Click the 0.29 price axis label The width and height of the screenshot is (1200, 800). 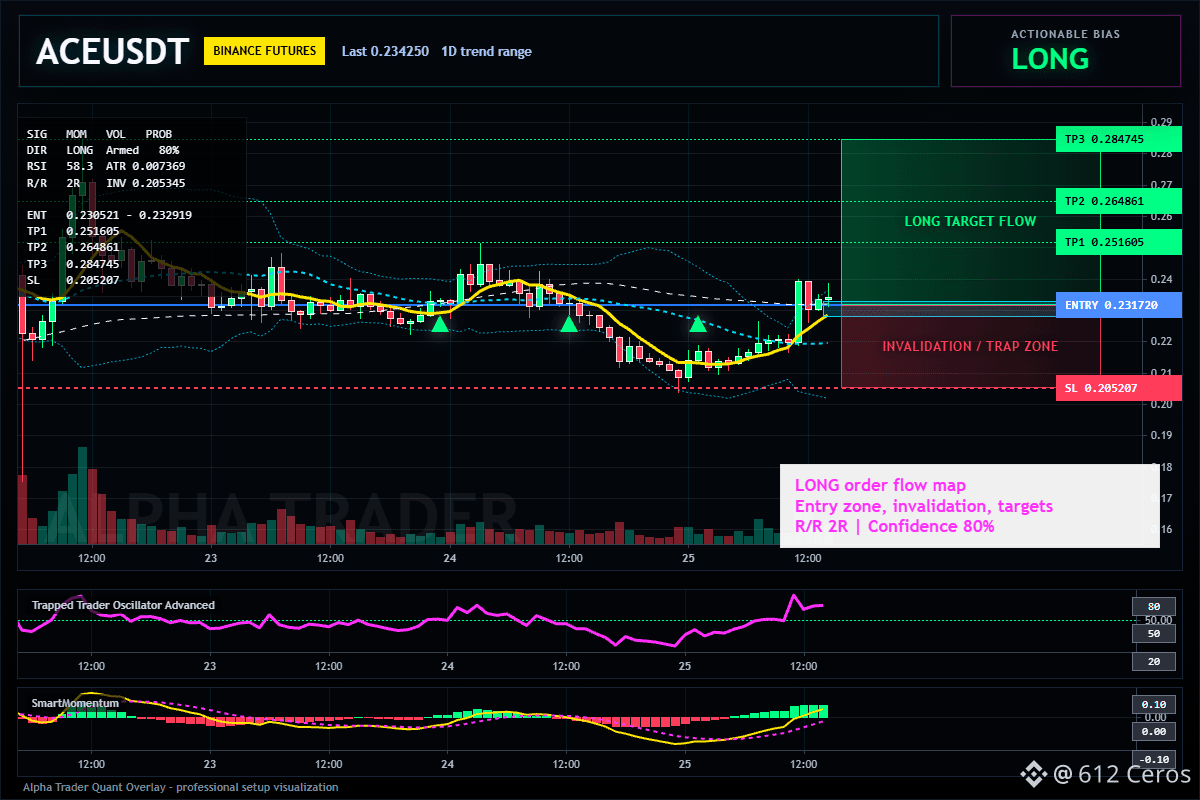coord(1160,122)
